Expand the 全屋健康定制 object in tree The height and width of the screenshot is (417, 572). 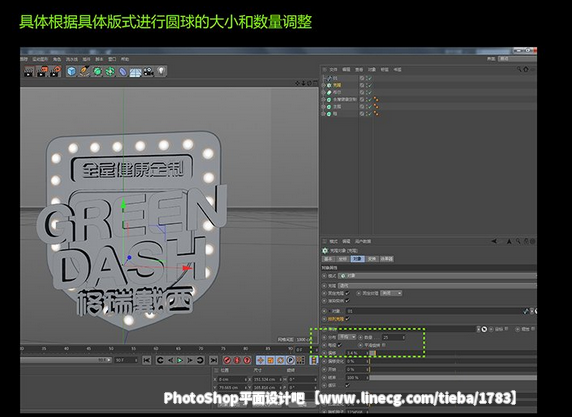[323, 99]
